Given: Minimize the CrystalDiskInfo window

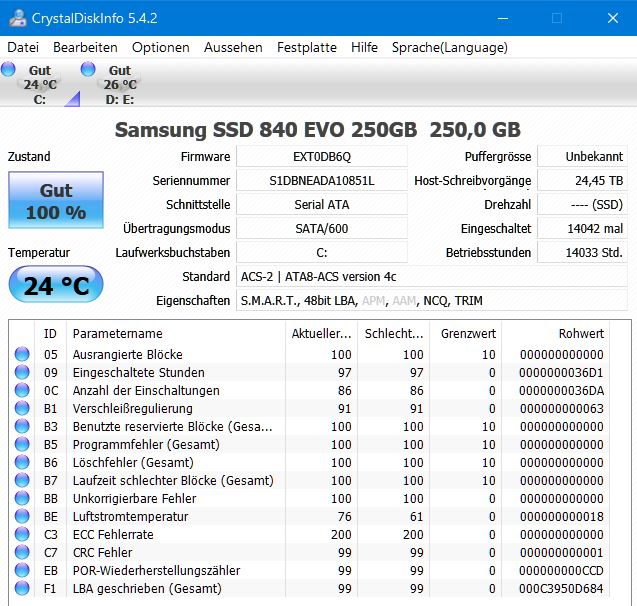Looking at the screenshot, I should pos(503,18).
